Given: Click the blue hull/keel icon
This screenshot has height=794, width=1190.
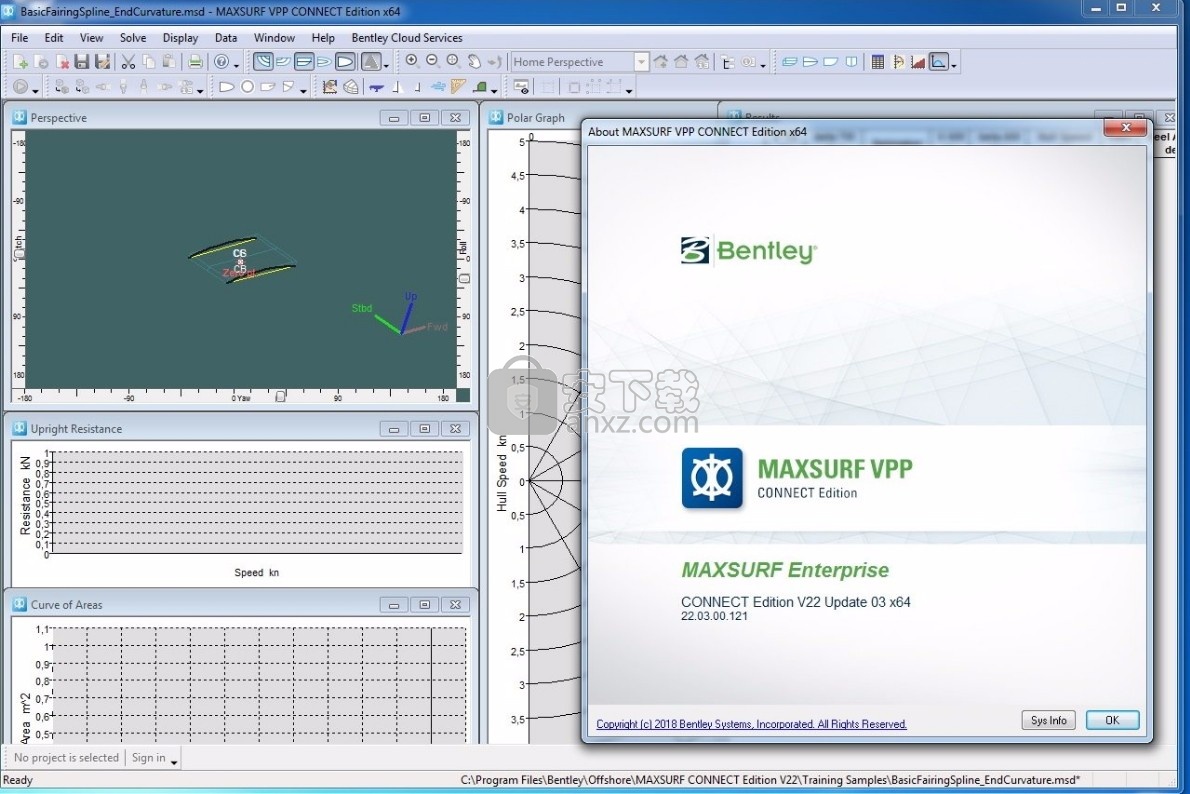Looking at the screenshot, I should tap(376, 87).
